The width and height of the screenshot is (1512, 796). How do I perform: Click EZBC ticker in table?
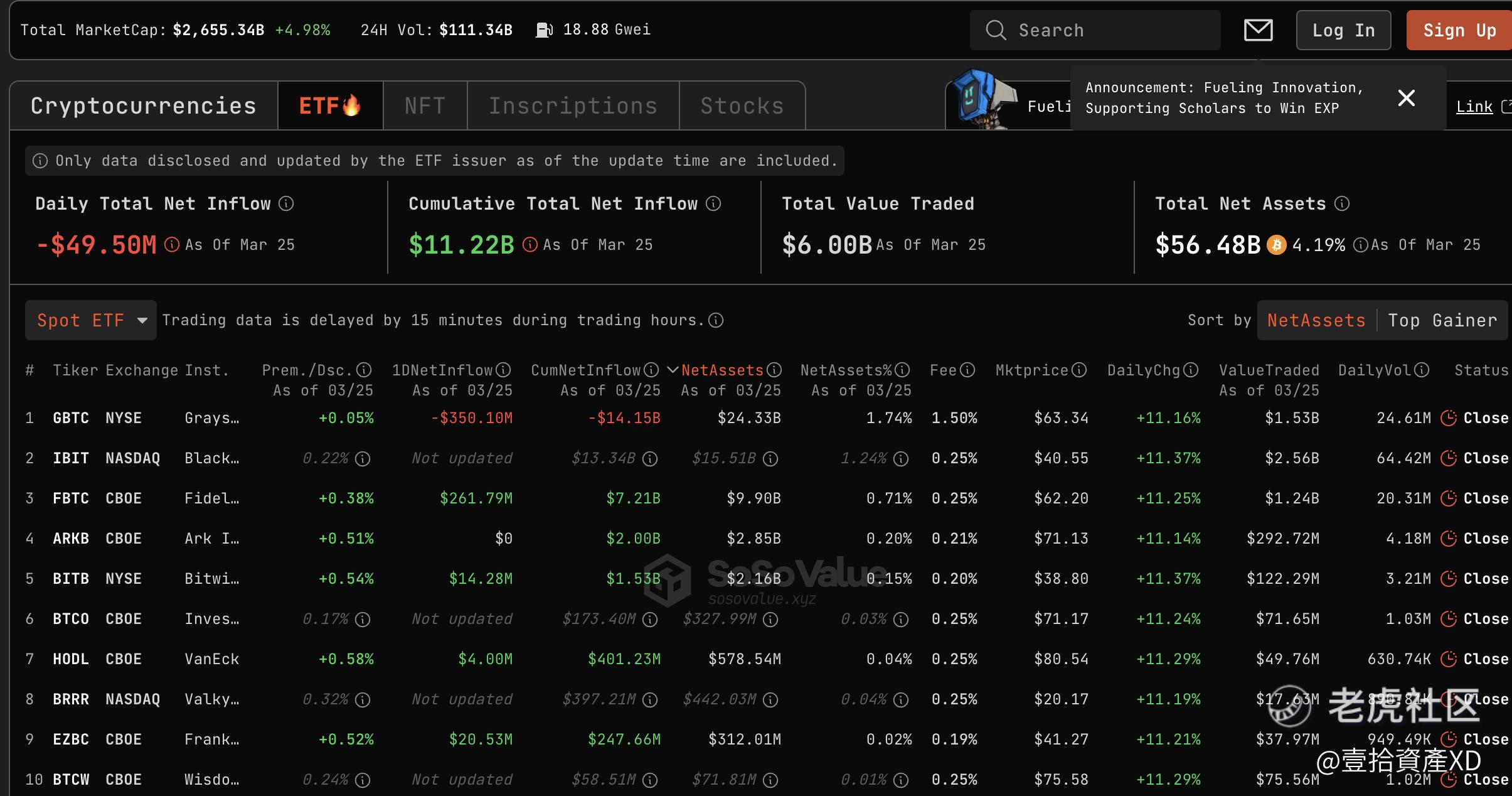[71, 740]
